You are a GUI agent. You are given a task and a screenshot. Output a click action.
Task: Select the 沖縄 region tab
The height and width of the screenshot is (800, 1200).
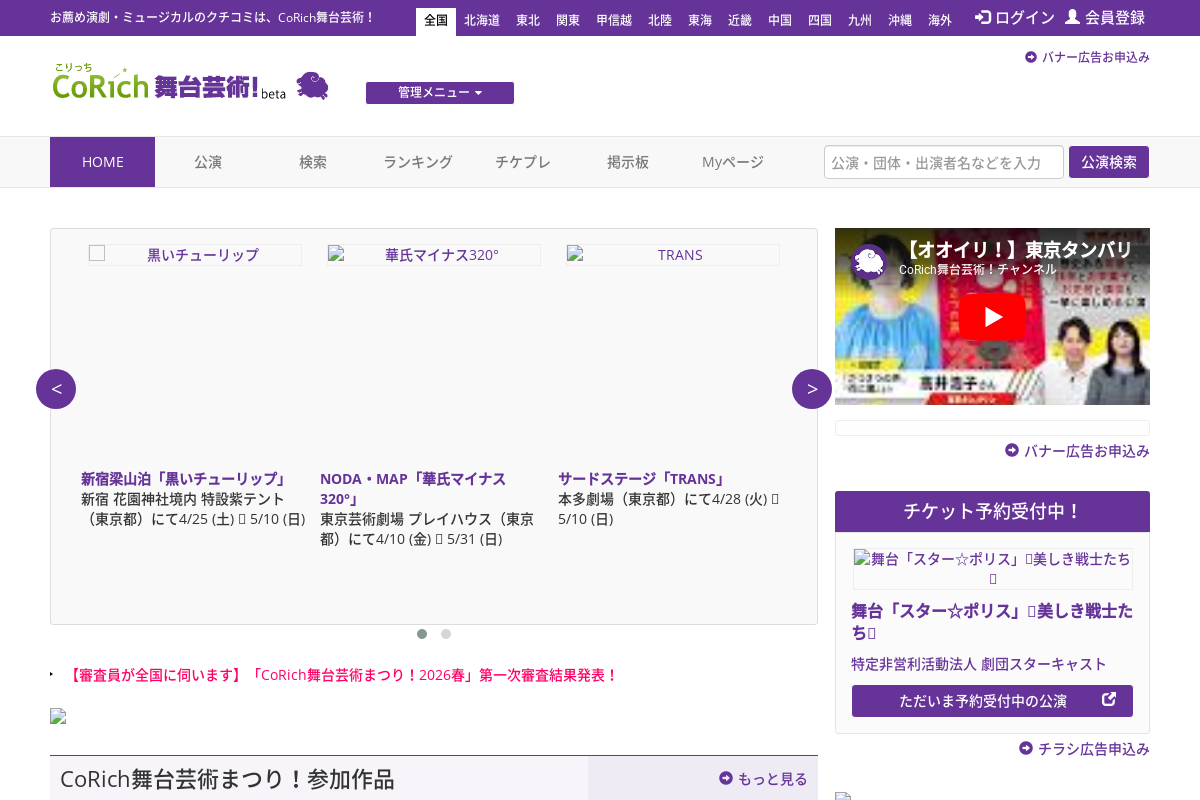900,21
